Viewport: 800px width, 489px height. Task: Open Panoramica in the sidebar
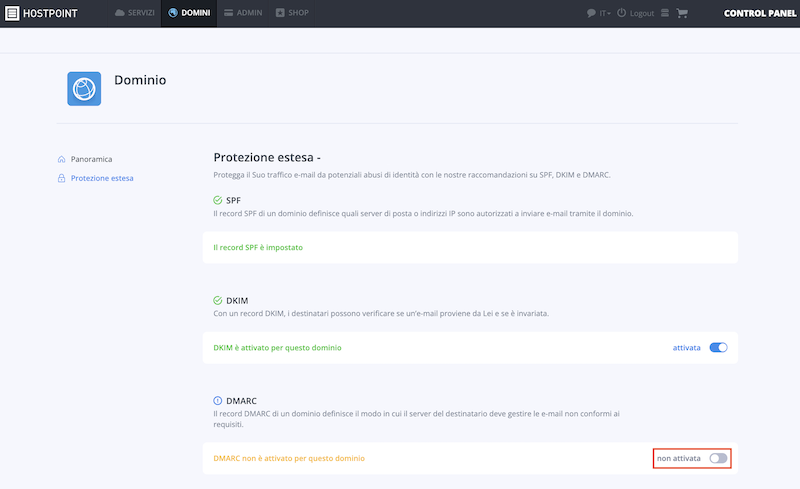91,159
